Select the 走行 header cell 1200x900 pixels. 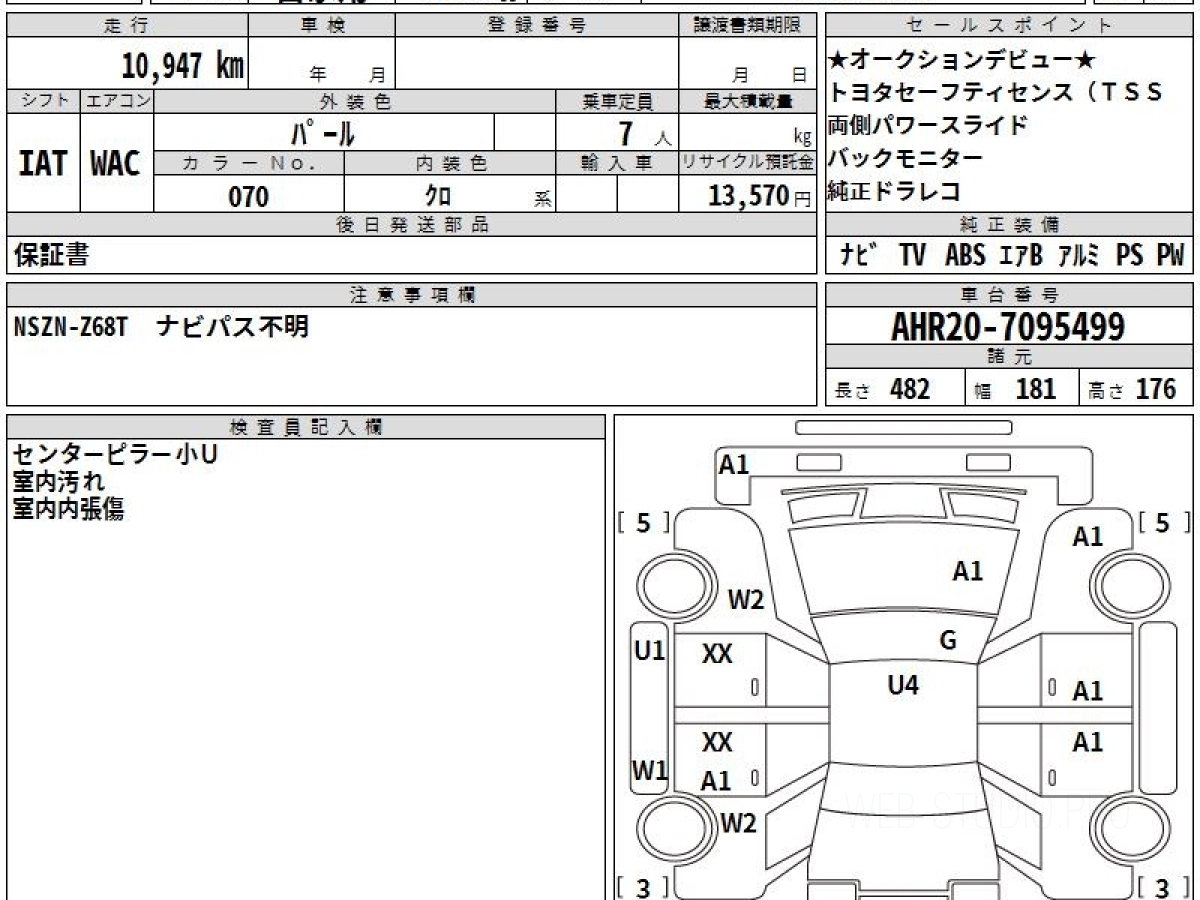[x=127, y=26]
